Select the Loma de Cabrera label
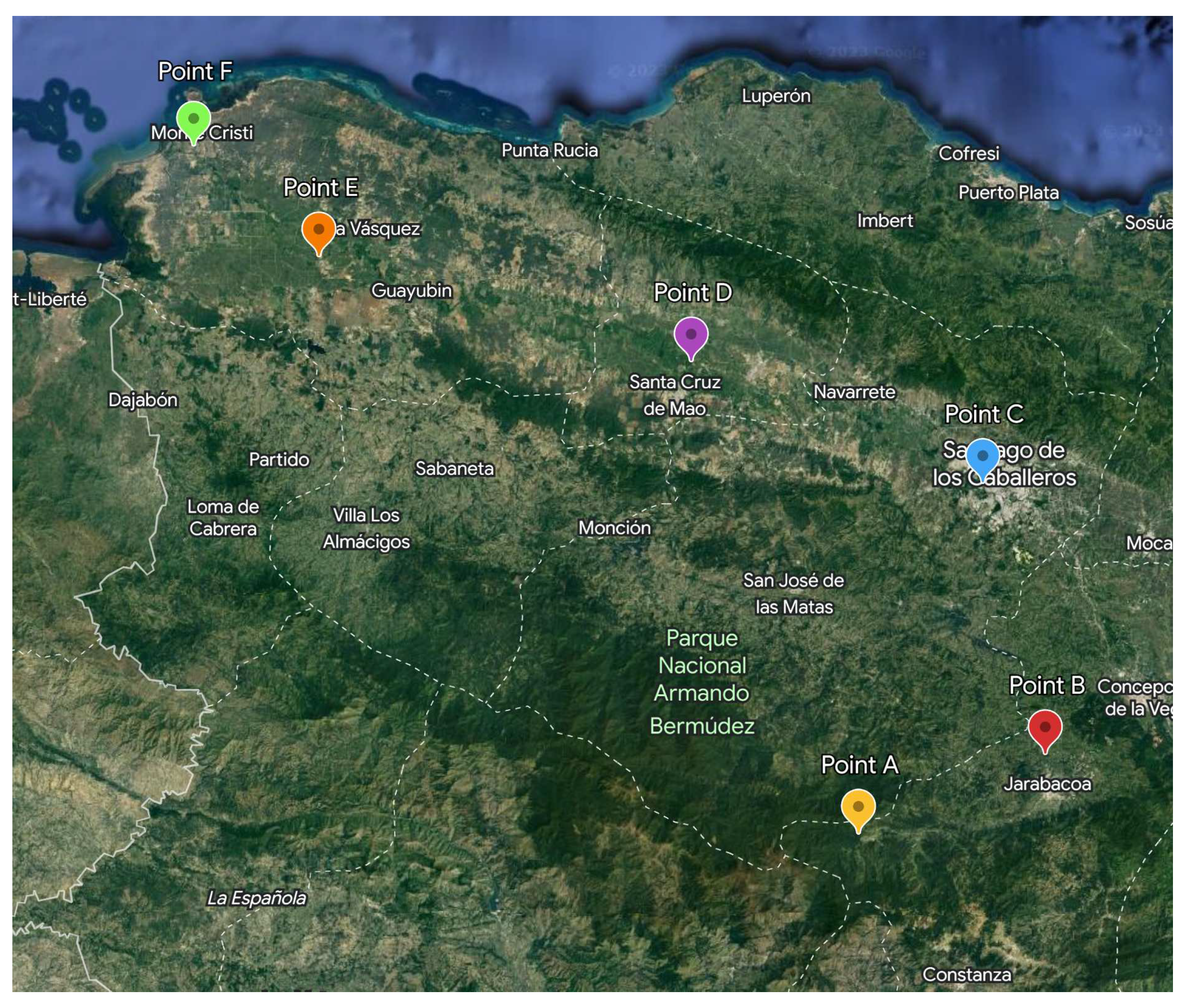This screenshot has width=1184, height=1008. [x=223, y=518]
